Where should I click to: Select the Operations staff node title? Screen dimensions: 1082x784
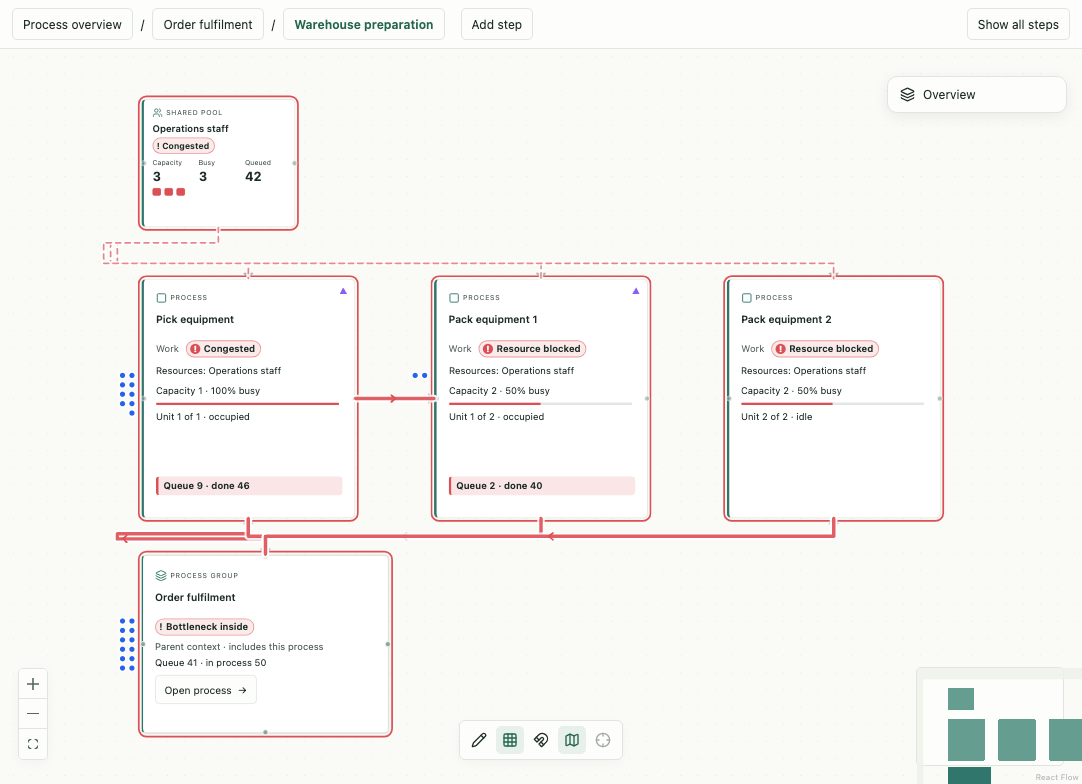pos(190,128)
